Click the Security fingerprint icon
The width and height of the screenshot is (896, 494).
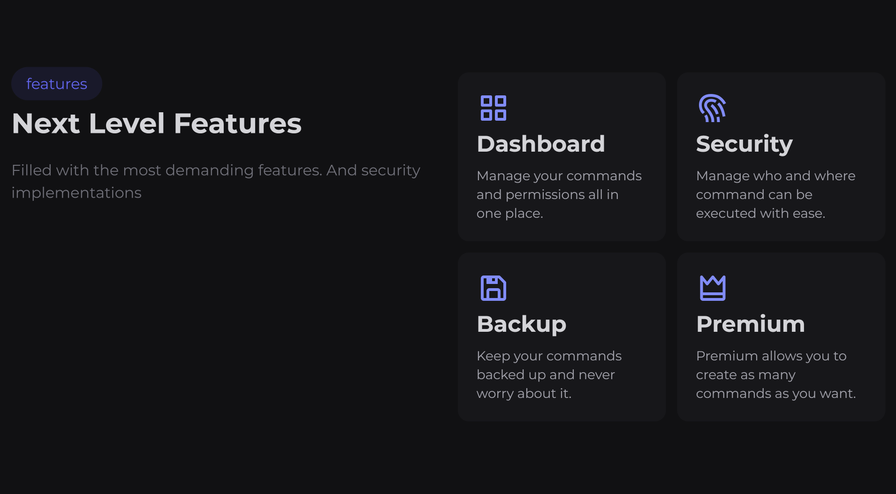tap(712, 108)
